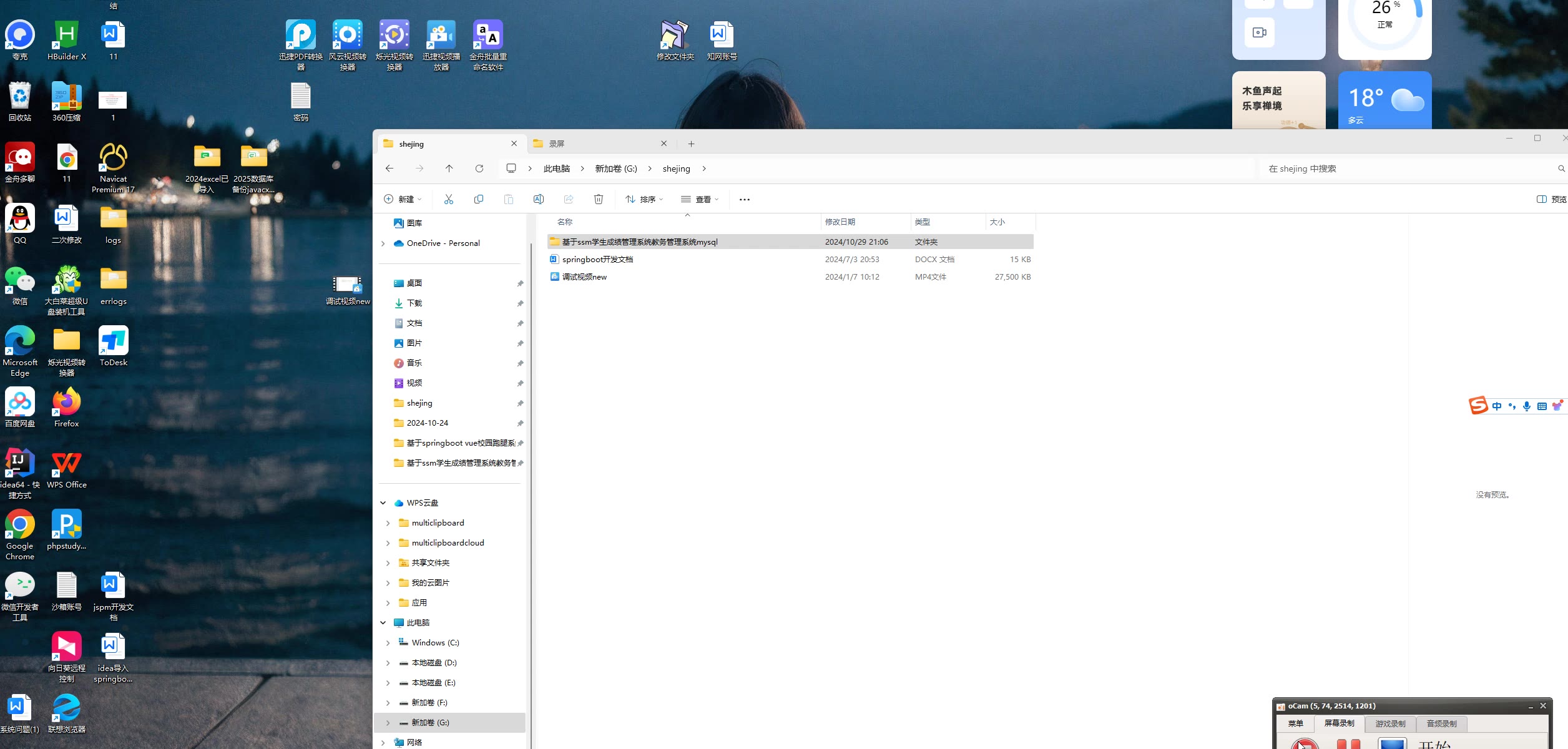Select the 360压缩 desktop icon
The height and width of the screenshot is (749, 1568).
pos(67,102)
